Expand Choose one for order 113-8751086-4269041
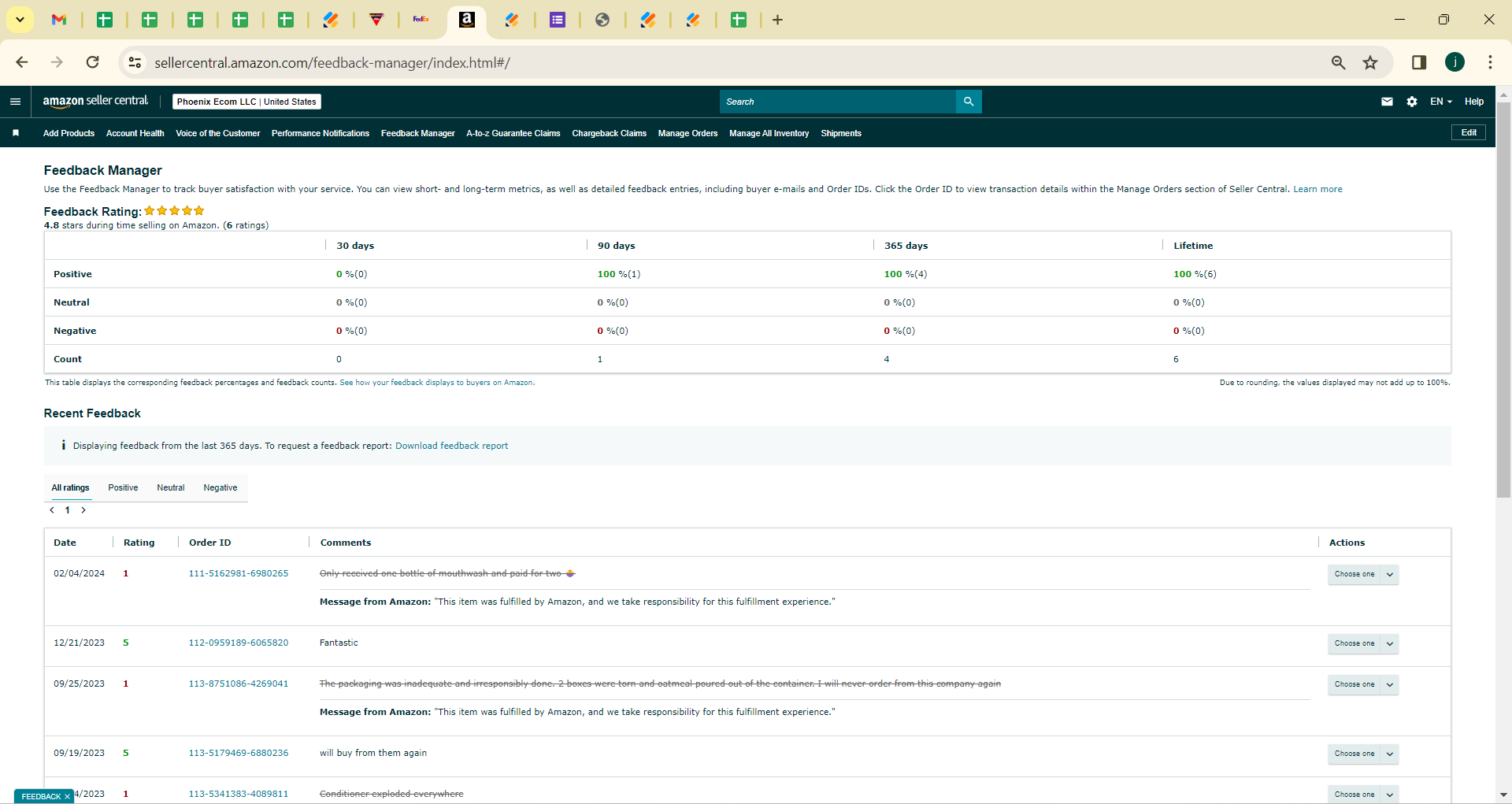 (x=1362, y=684)
